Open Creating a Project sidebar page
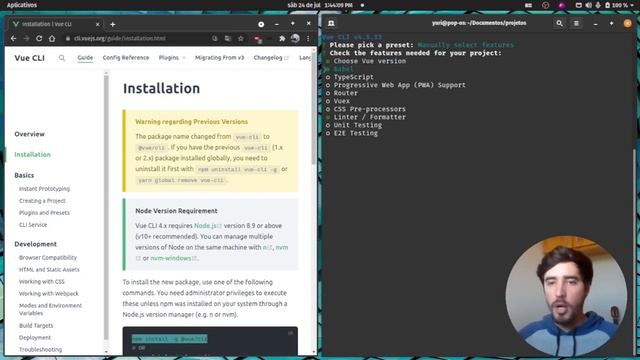 click(x=42, y=201)
